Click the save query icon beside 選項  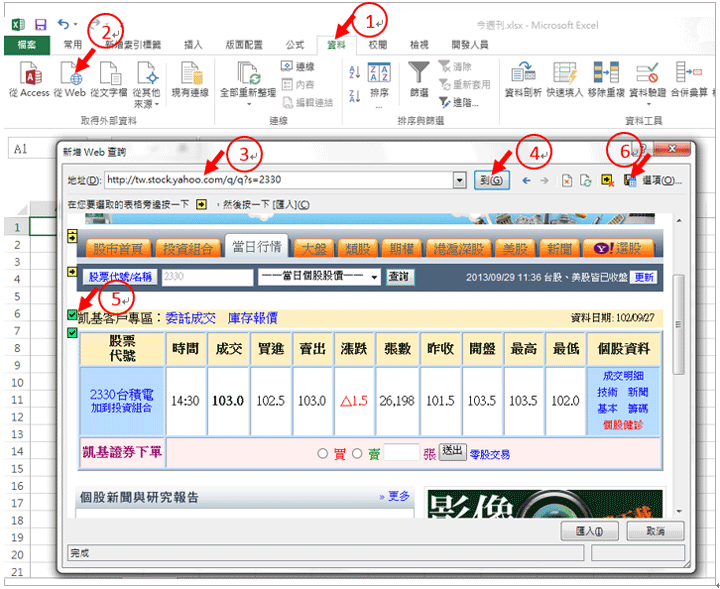click(x=632, y=180)
